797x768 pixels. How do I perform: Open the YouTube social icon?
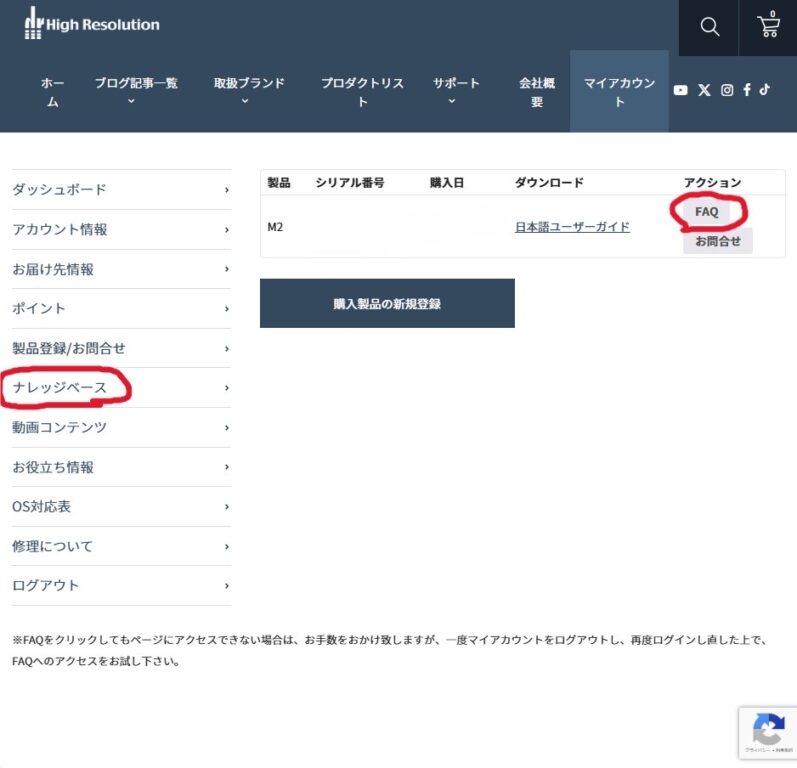click(x=681, y=90)
